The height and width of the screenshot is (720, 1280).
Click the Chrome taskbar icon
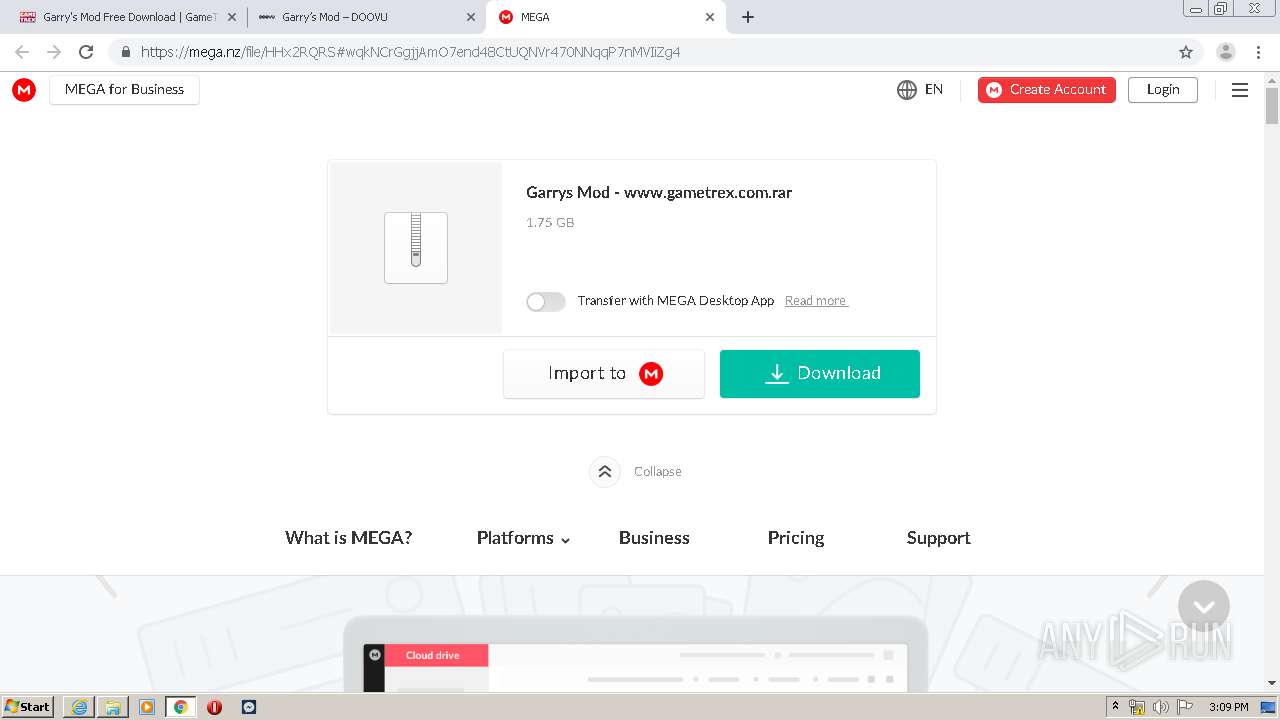(180, 707)
